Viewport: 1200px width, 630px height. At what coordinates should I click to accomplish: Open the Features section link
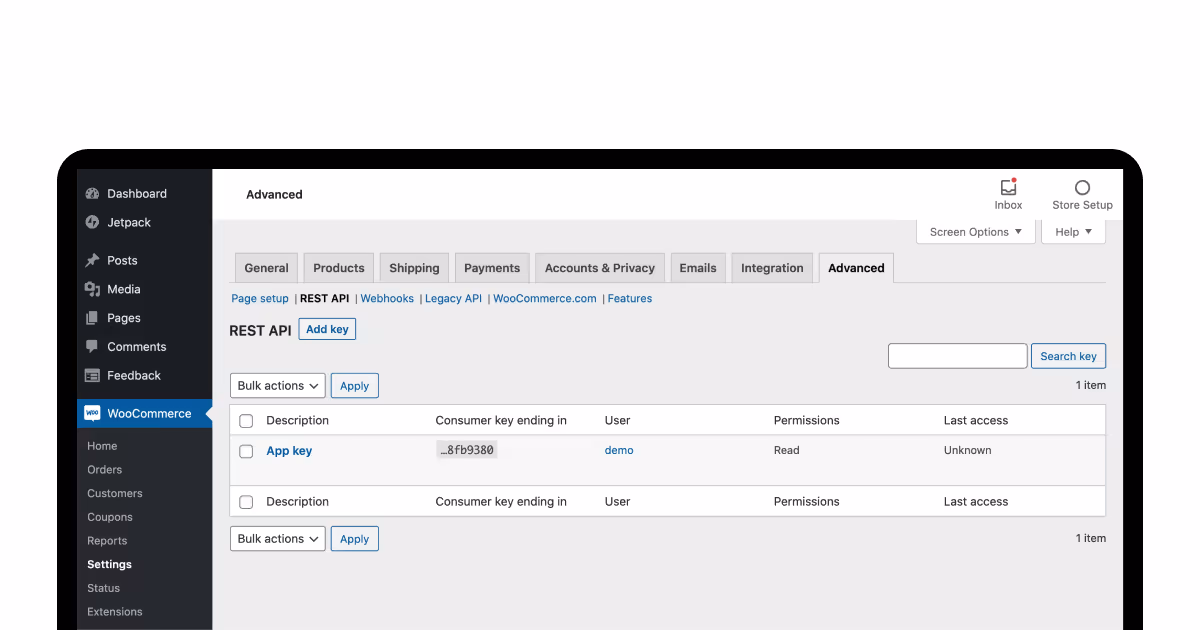[x=630, y=299]
